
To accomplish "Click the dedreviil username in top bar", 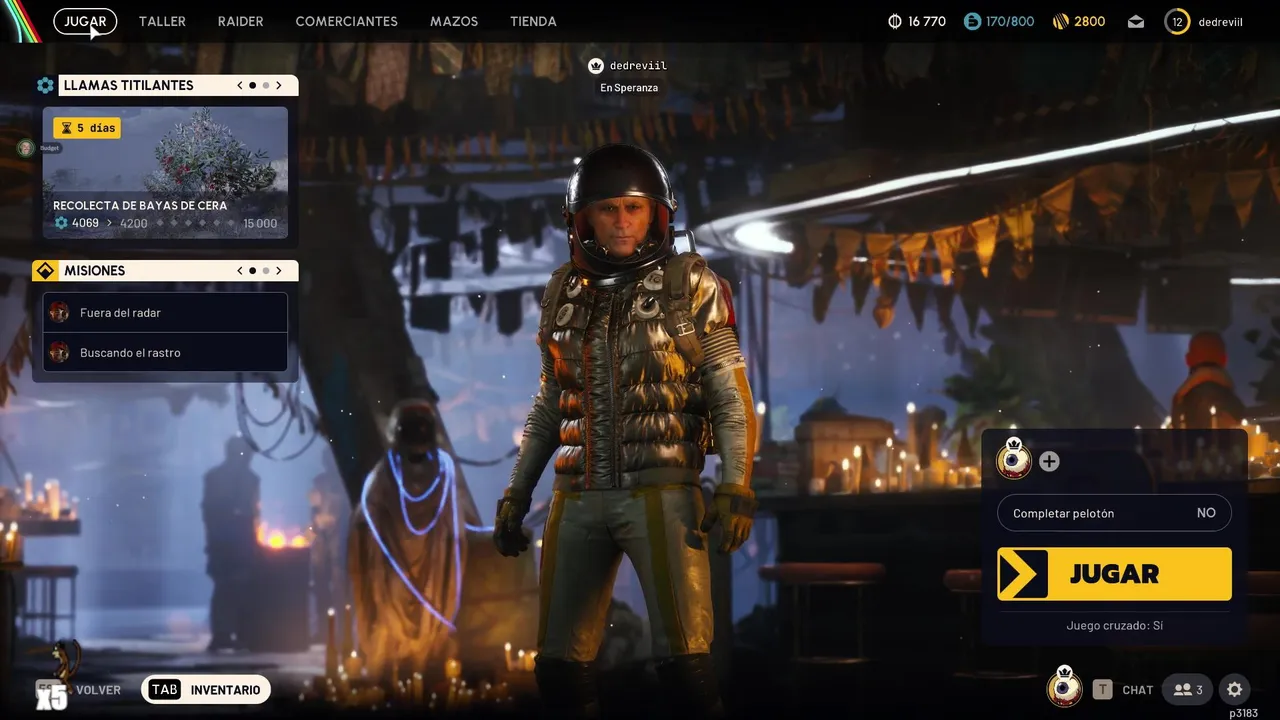I will 1220,22.
